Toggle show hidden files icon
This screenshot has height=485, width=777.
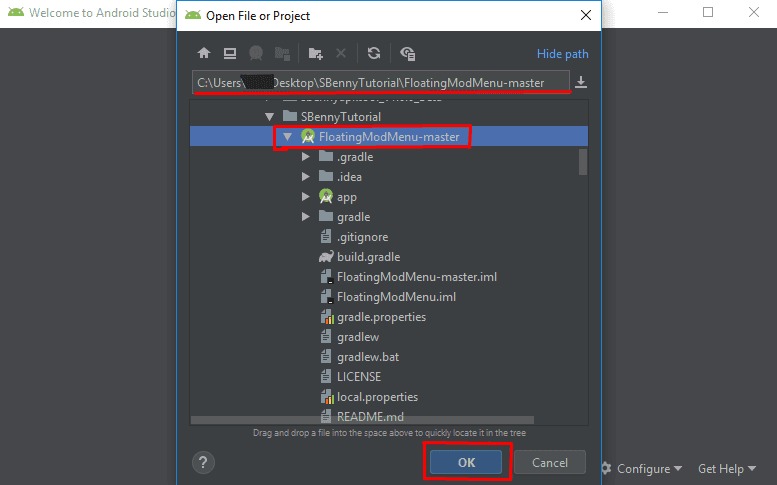(407, 53)
